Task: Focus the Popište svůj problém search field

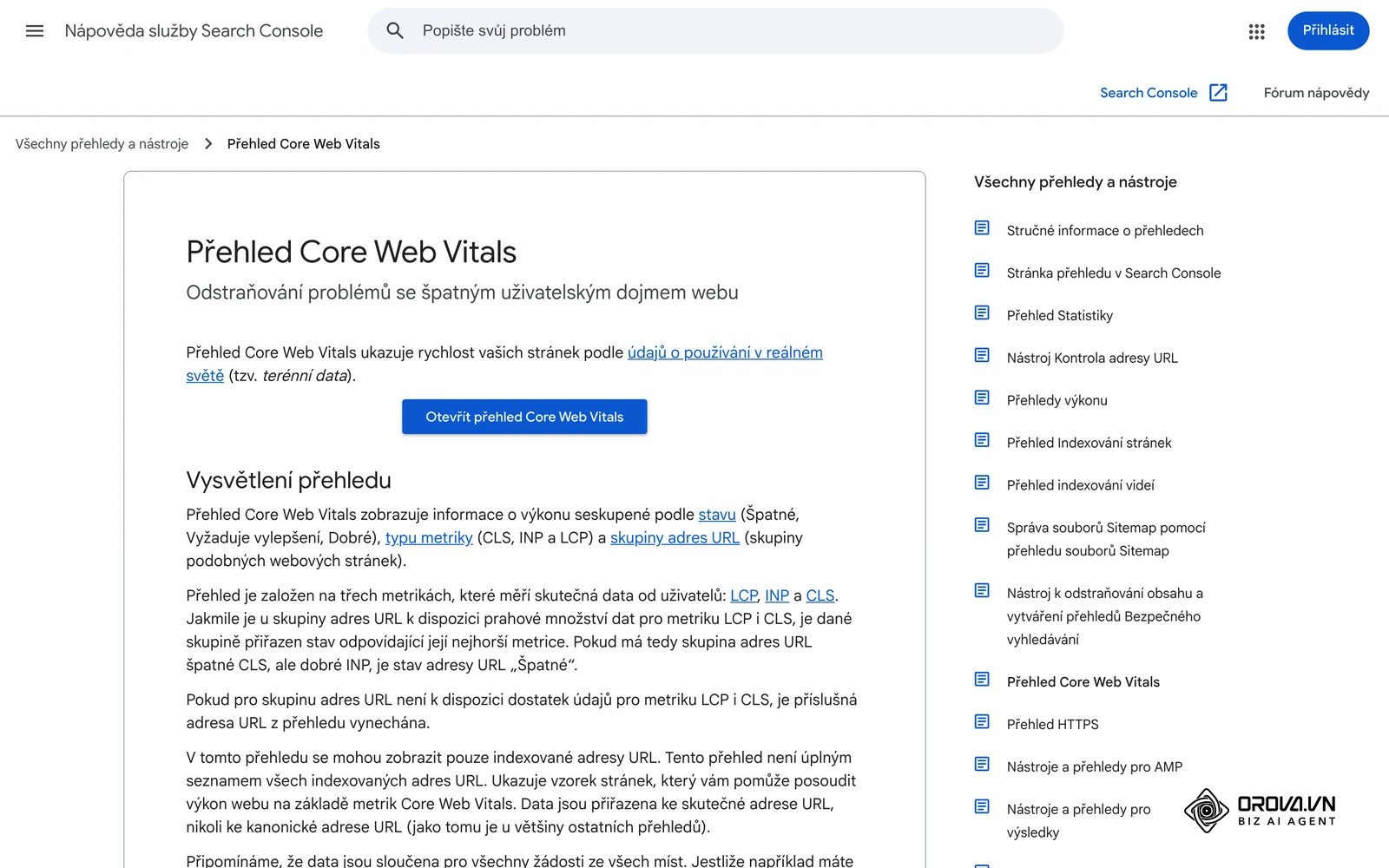Action: 715,31
